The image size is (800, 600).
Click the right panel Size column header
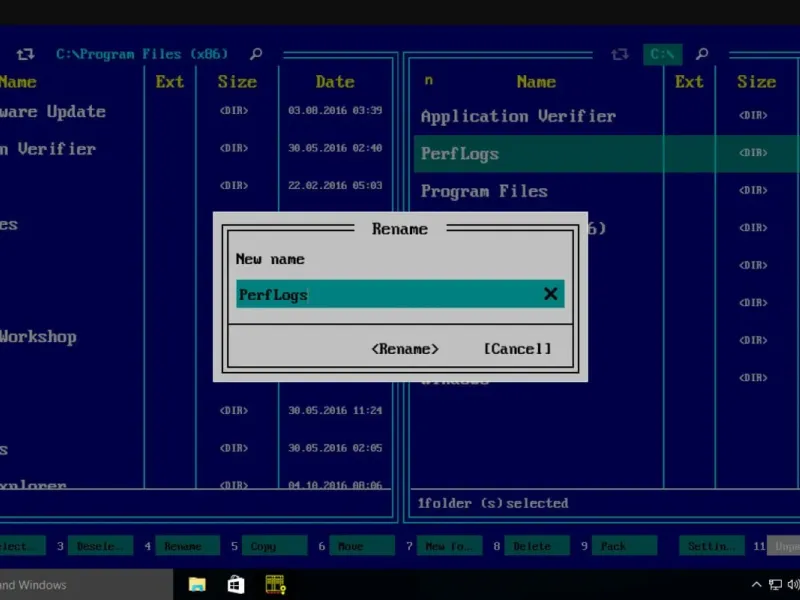[x=756, y=82]
